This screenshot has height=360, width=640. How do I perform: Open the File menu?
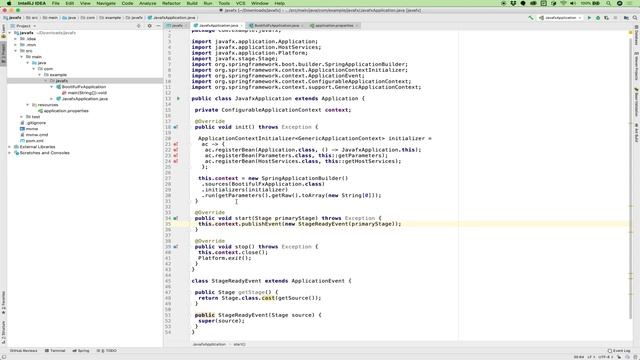(56, 3)
